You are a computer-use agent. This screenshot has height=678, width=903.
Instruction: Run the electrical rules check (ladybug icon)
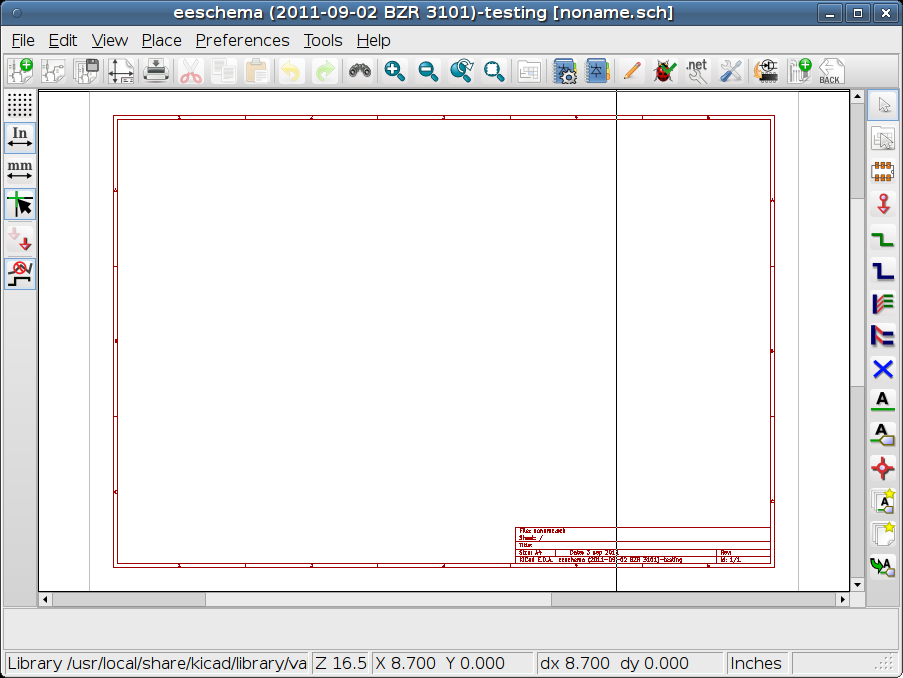click(664, 71)
